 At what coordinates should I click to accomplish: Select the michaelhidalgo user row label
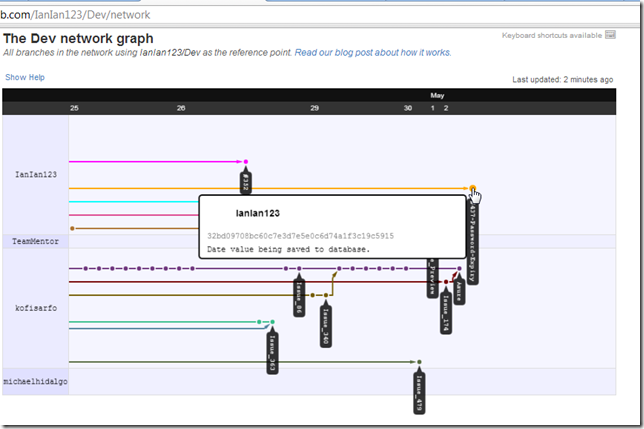coord(36,381)
